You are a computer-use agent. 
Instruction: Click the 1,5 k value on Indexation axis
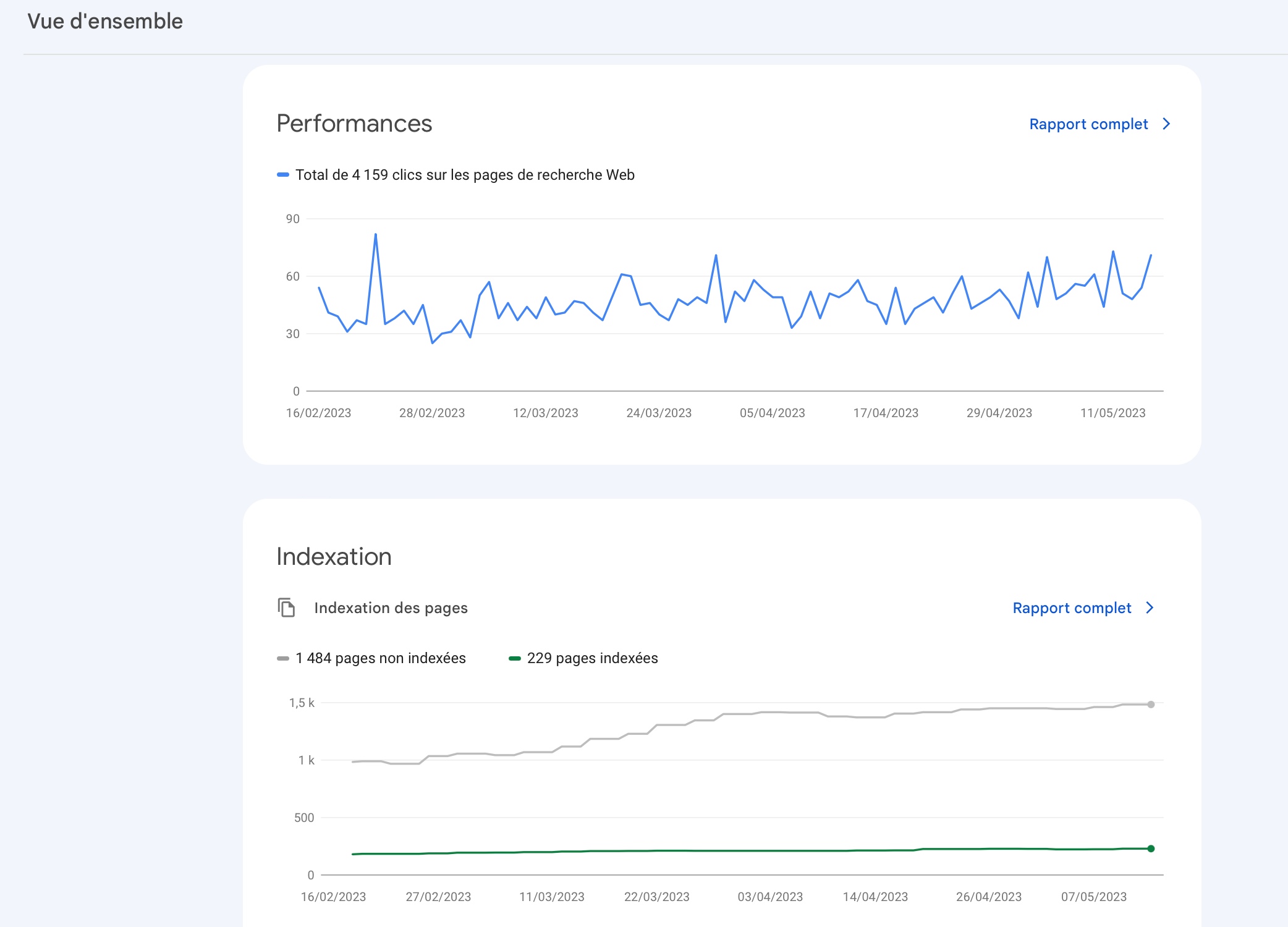tap(302, 703)
